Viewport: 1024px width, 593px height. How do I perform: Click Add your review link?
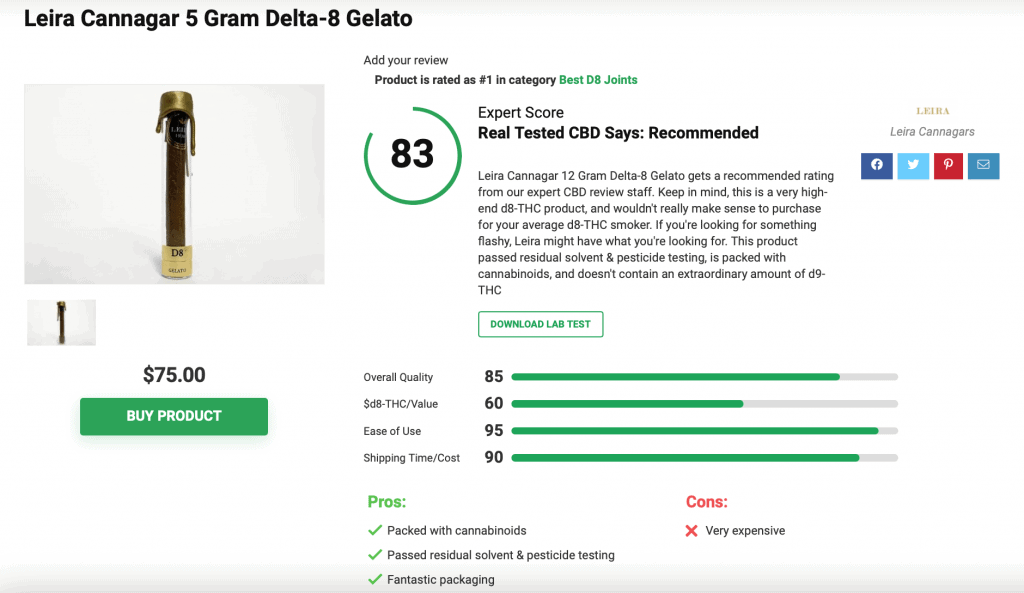point(406,60)
